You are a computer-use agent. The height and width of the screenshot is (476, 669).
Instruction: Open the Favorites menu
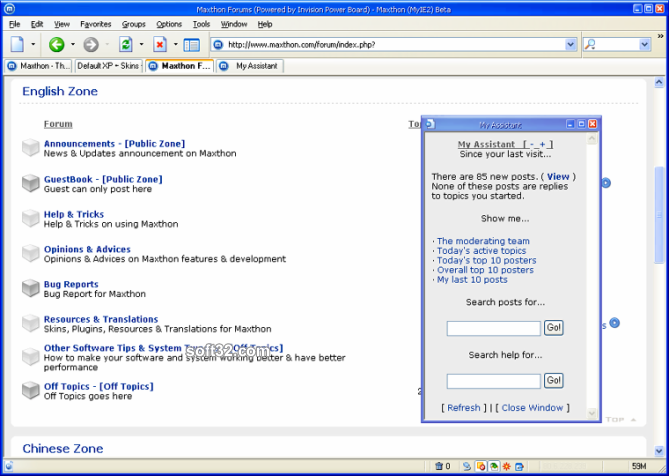click(96, 24)
